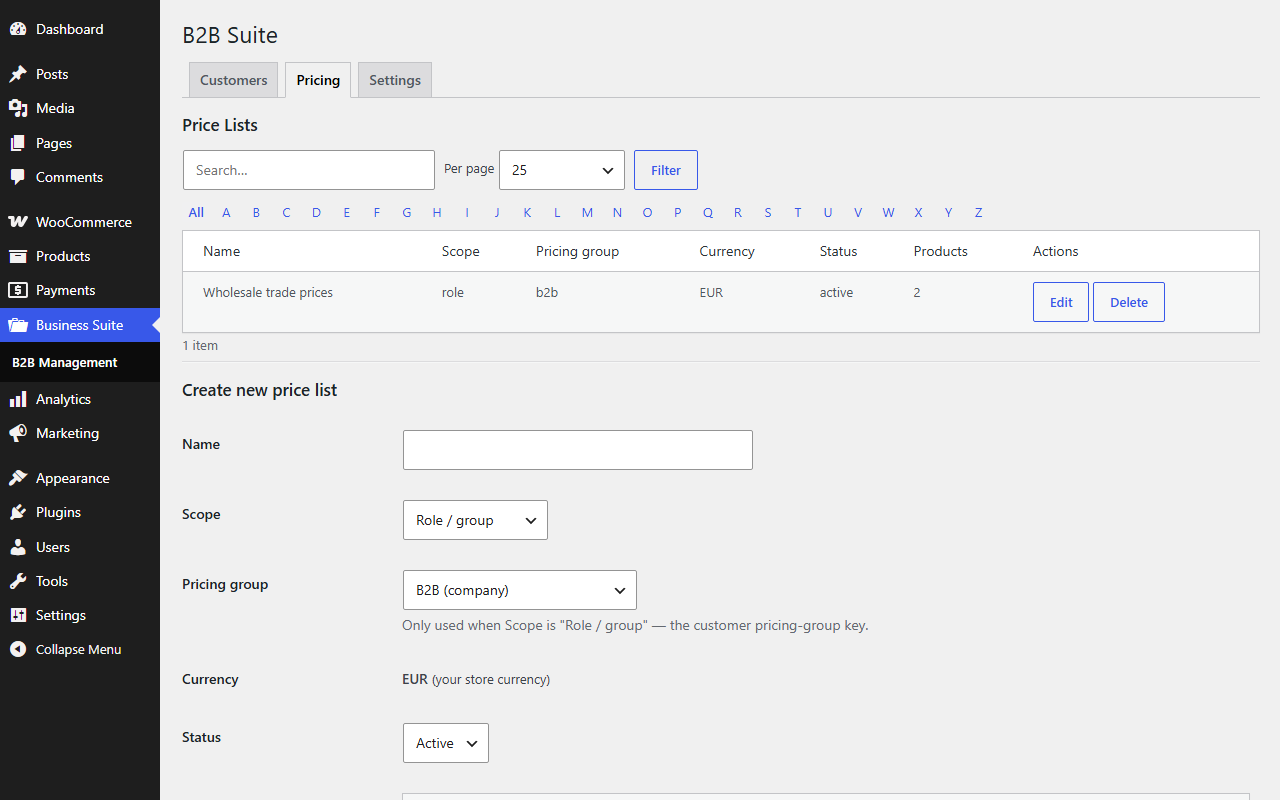This screenshot has width=1280, height=800.
Task: Click the Business Suite folder icon
Action: point(18,325)
